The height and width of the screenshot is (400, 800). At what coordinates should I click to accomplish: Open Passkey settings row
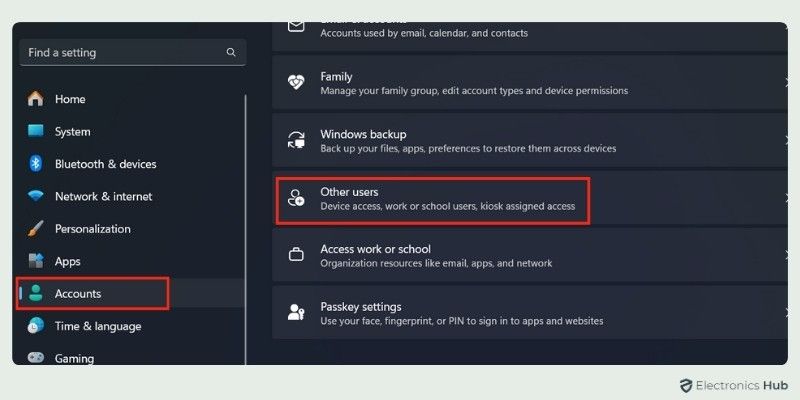click(x=530, y=313)
